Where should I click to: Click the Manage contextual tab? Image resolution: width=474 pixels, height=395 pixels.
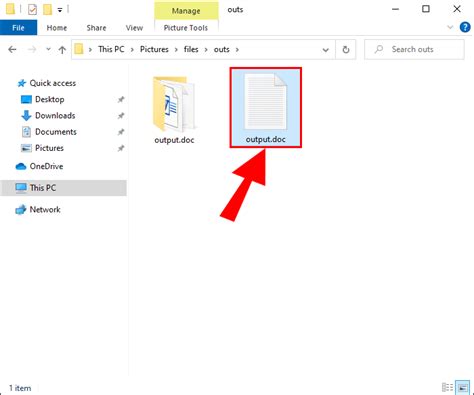[186, 11]
